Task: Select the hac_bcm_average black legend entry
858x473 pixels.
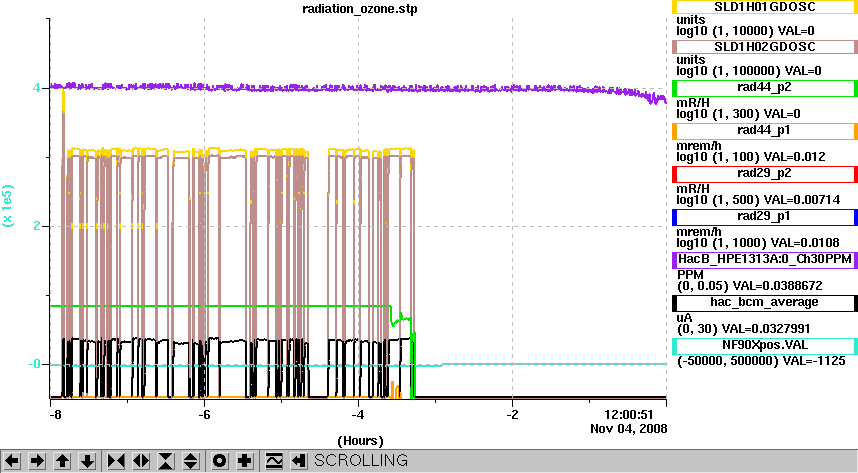Action: (764, 303)
